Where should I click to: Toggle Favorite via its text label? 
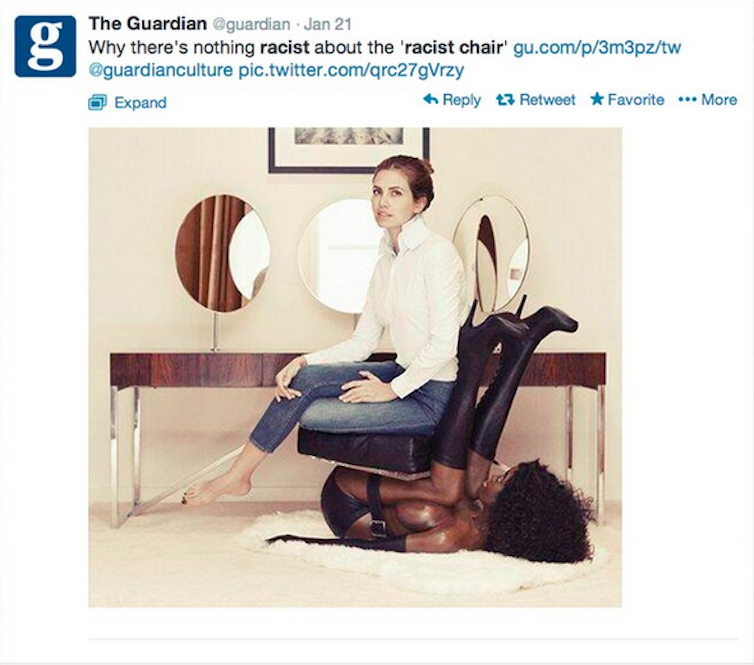tap(636, 100)
